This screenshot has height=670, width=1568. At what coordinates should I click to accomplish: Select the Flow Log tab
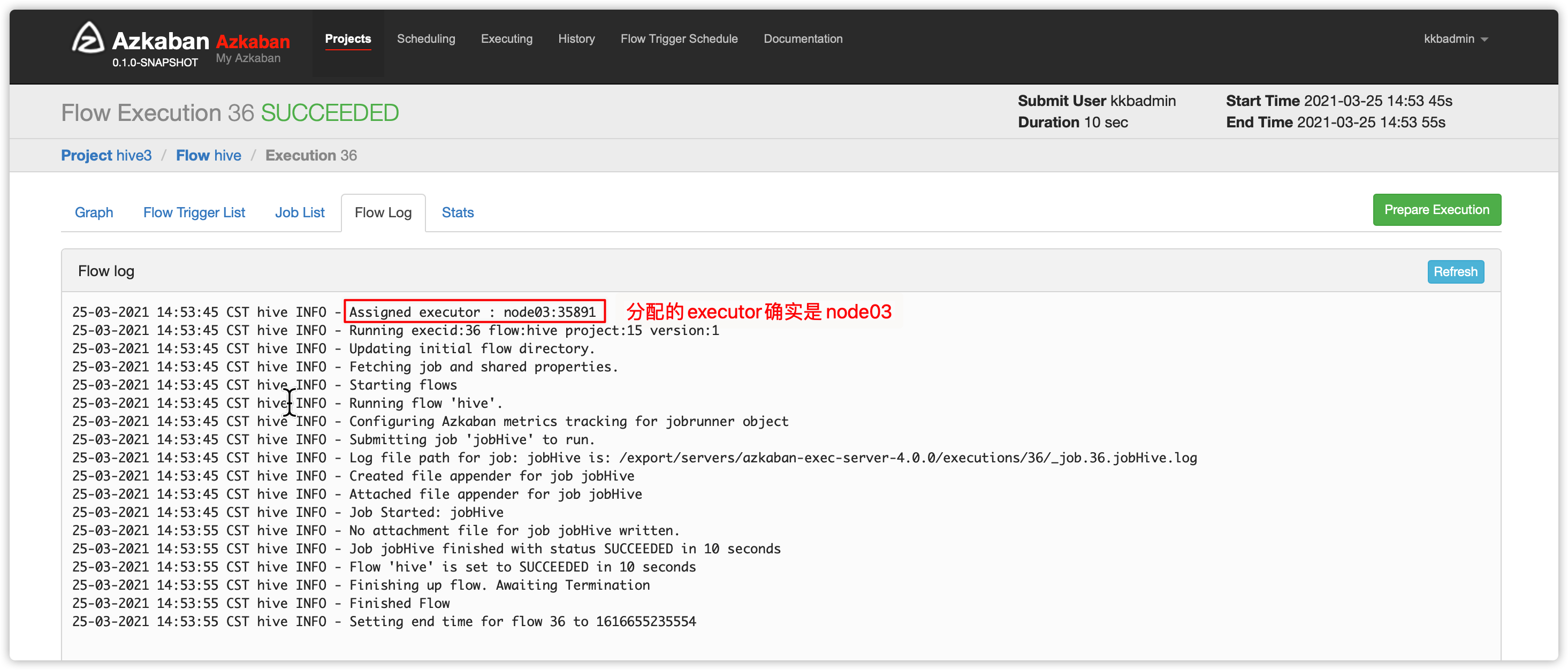383,213
